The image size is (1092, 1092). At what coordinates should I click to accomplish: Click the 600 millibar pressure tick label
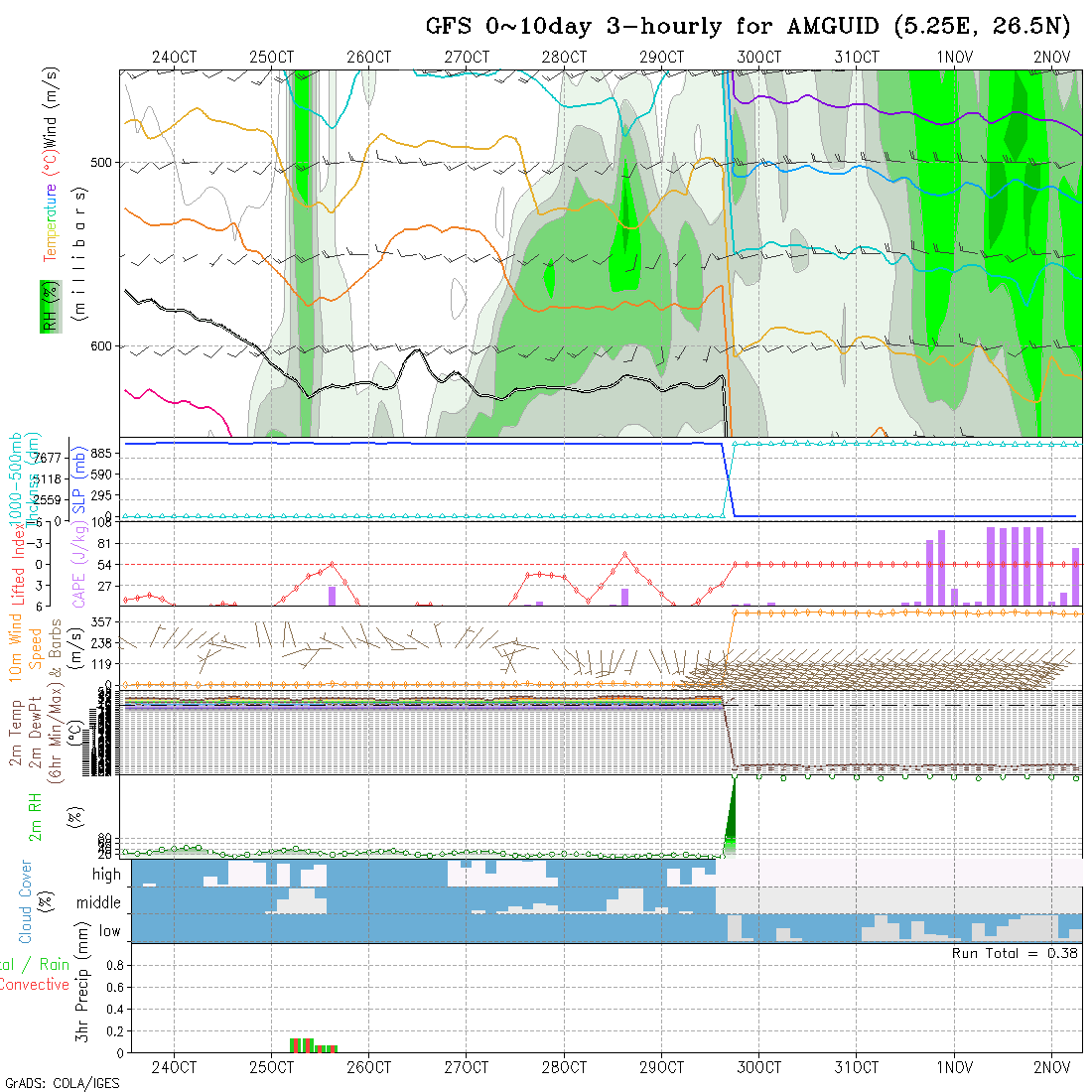coord(101,346)
